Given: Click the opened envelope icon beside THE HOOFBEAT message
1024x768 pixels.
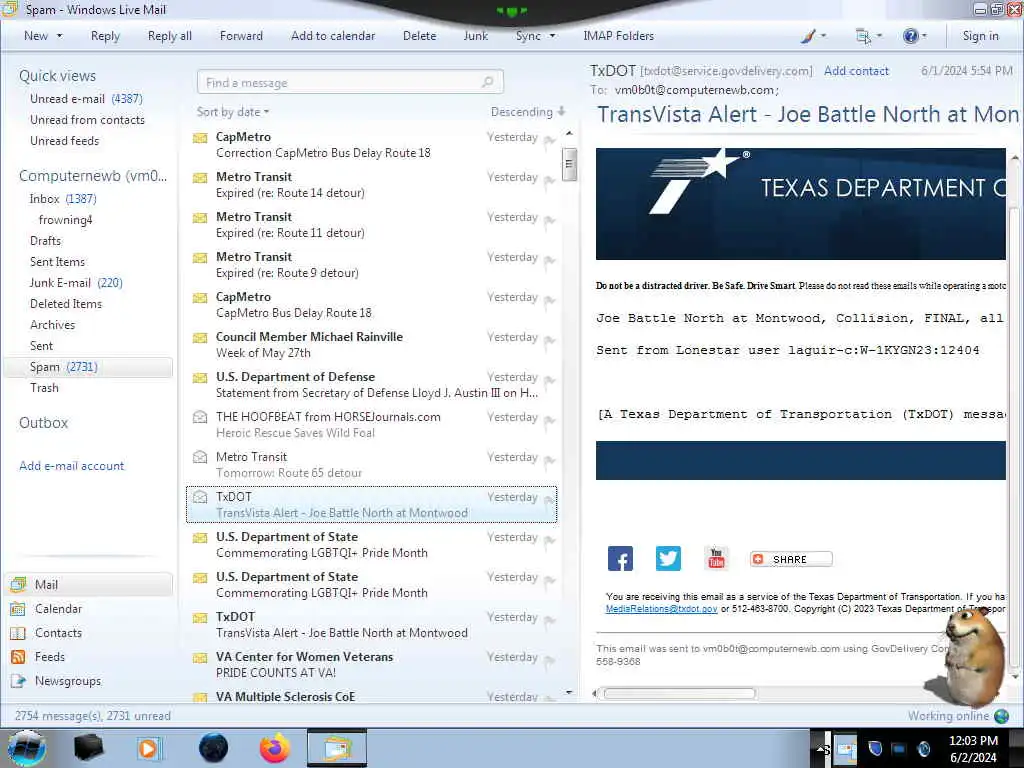Looking at the screenshot, I should pos(200,417).
